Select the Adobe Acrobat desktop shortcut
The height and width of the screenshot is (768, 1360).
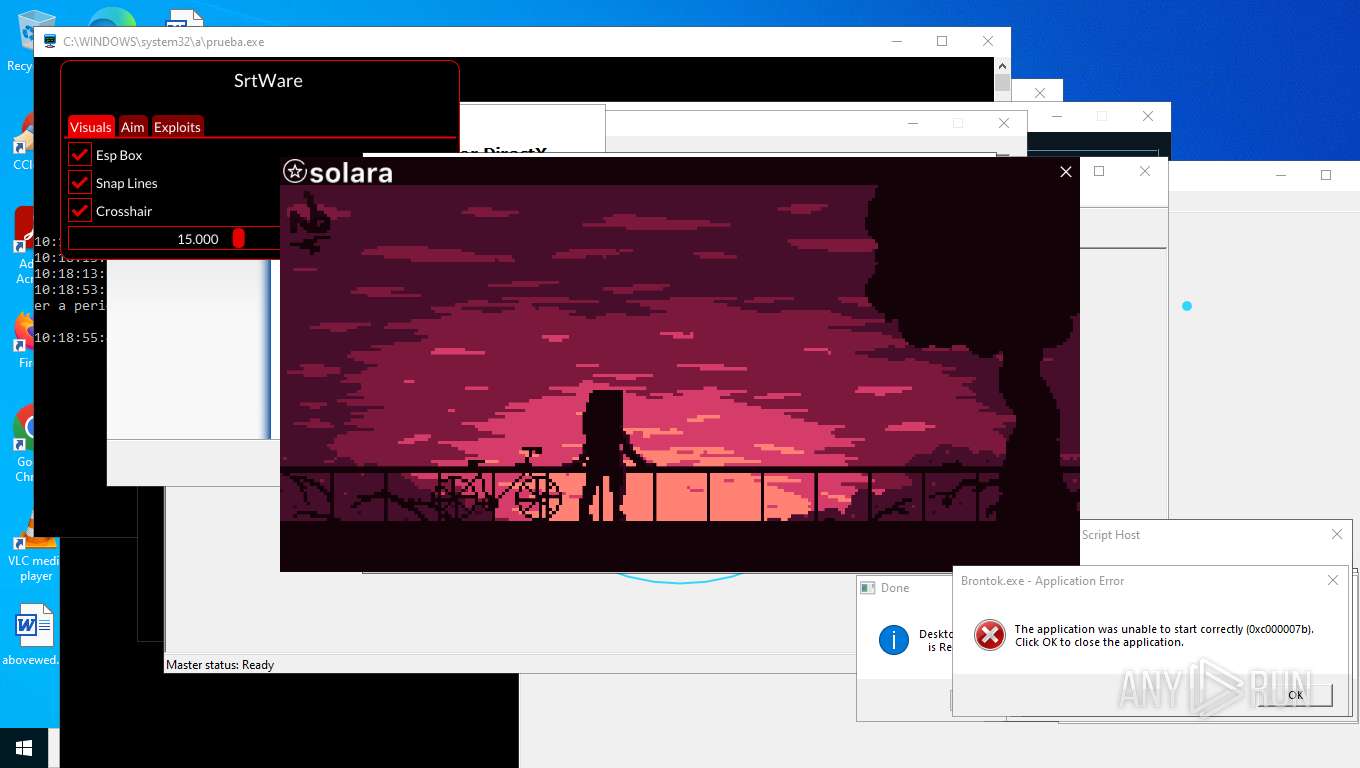(25, 245)
